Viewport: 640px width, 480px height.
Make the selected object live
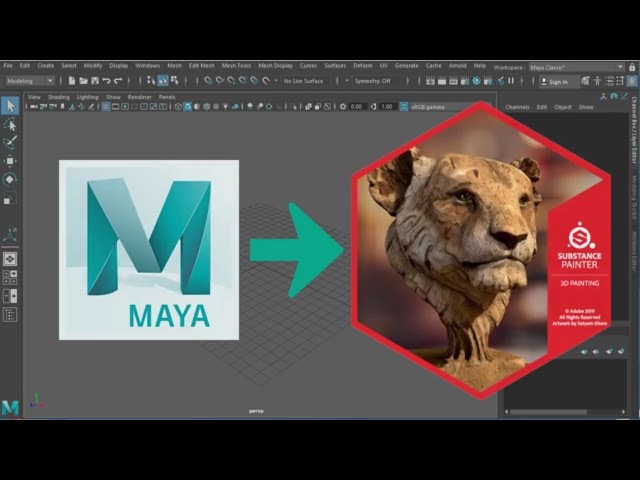(266, 81)
